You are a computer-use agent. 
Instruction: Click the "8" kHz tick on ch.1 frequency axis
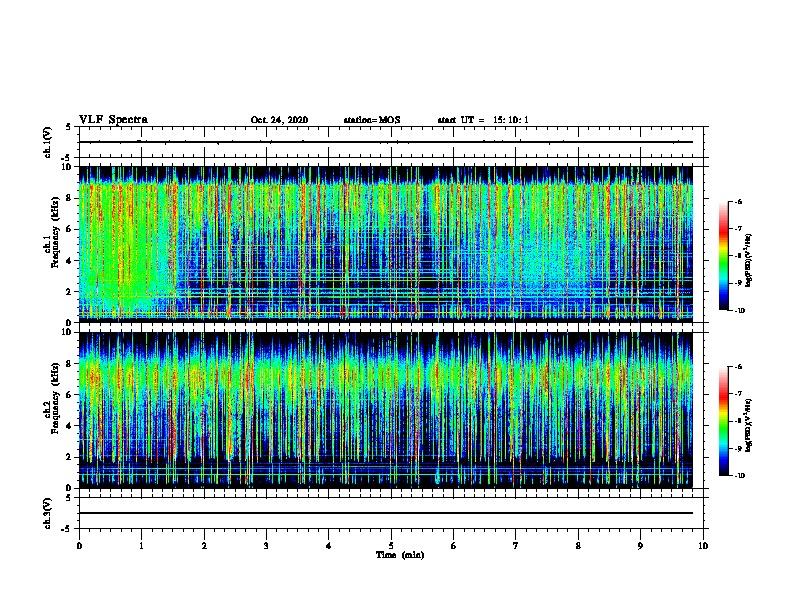click(69, 198)
